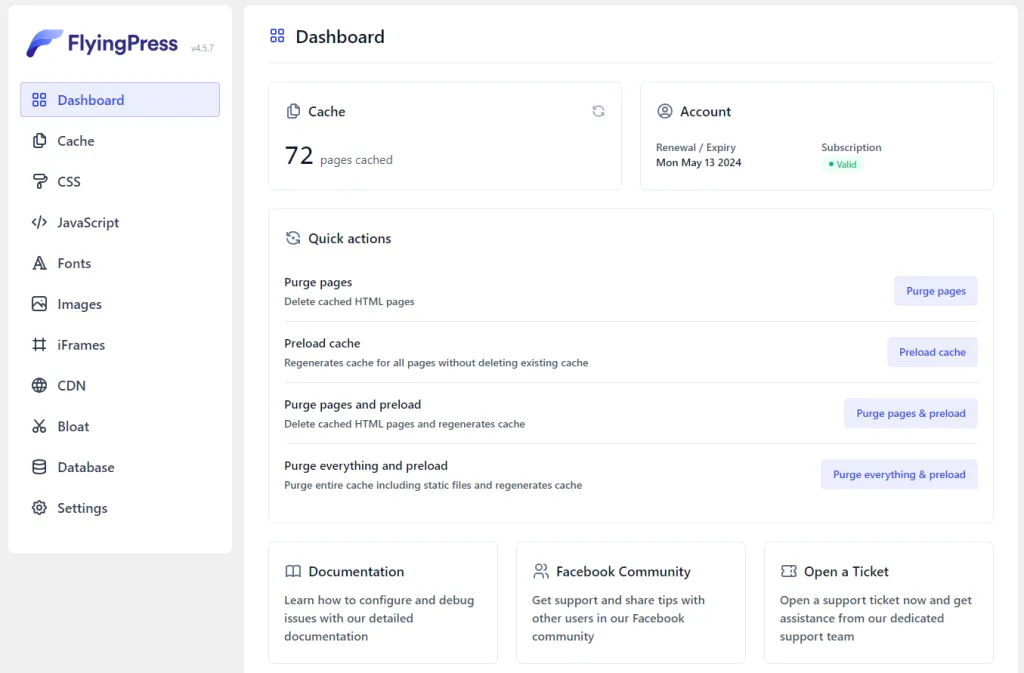1024x673 pixels.
Task: Open the Cache menu item
Action: [x=76, y=141]
